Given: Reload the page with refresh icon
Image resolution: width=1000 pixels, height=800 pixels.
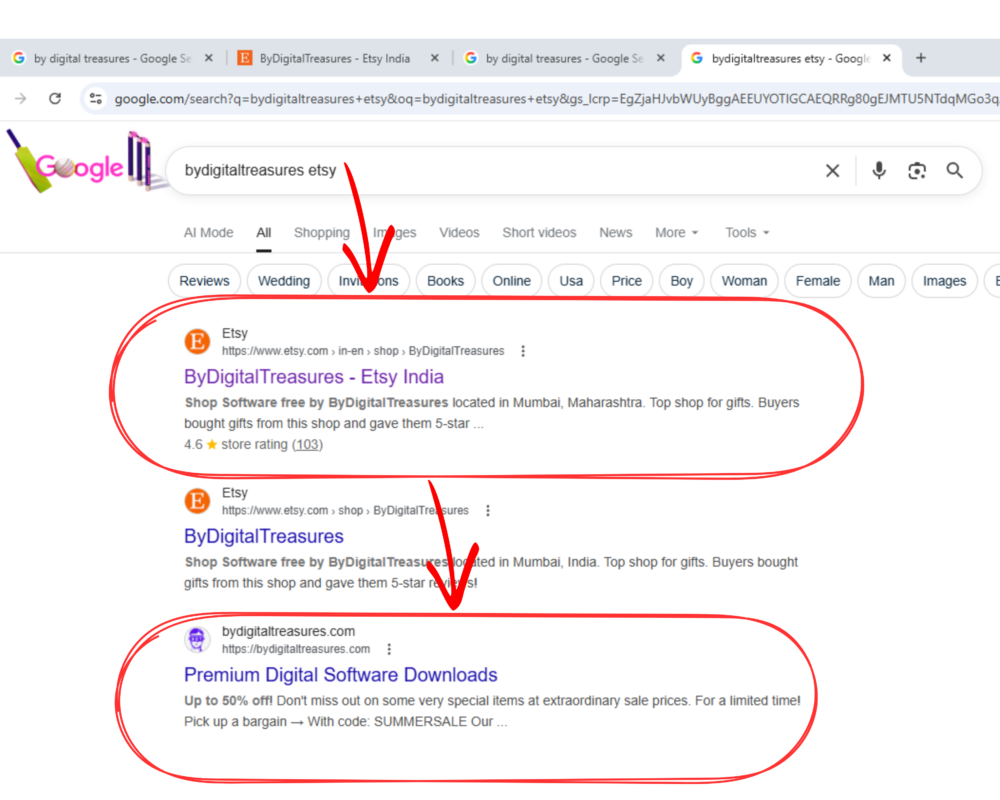Looking at the screenshot, I should (55, 98).
